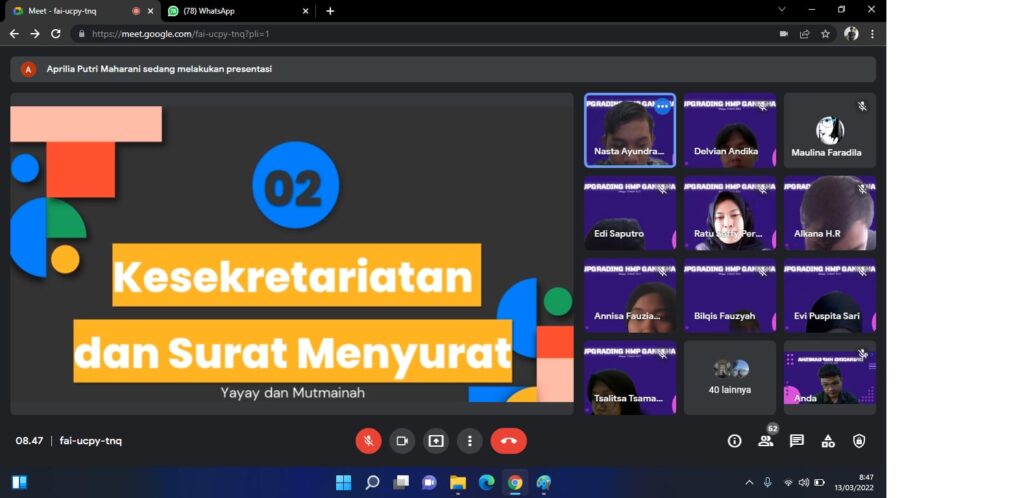Screen dimensions: 1024x498
Task: Show the participants list with 62 badge
Action: coord(766,440)
